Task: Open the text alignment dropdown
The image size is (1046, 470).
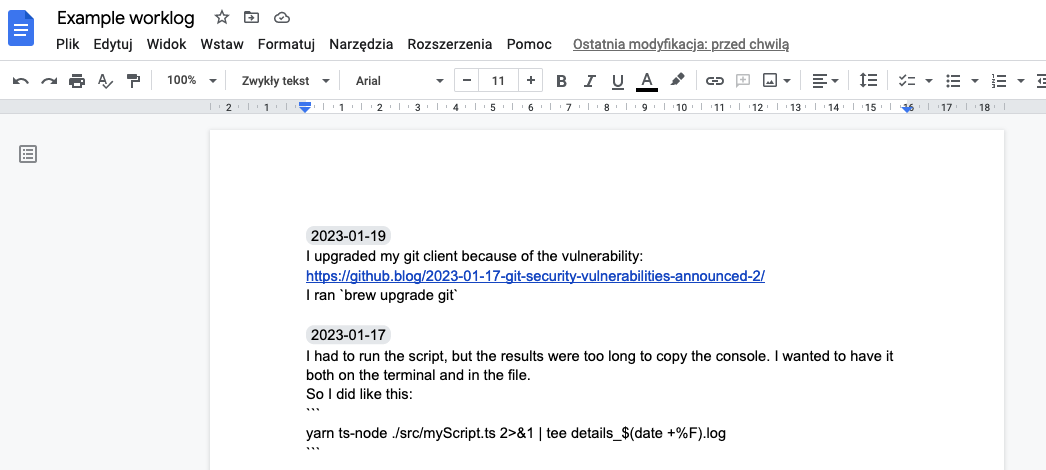Action: [x=825, y=81]
